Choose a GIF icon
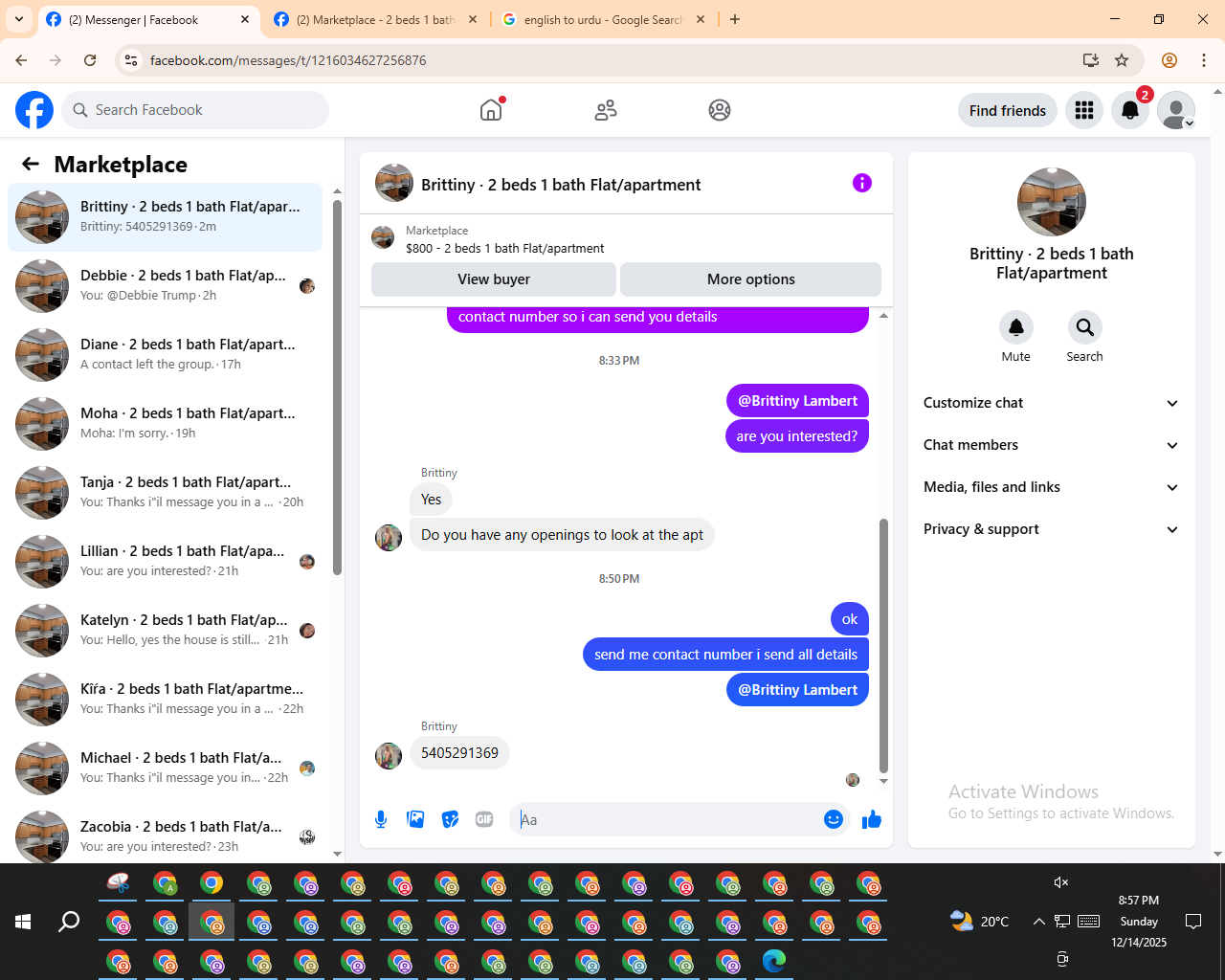Screen dimensions: 1225x980 coord(484,819)
